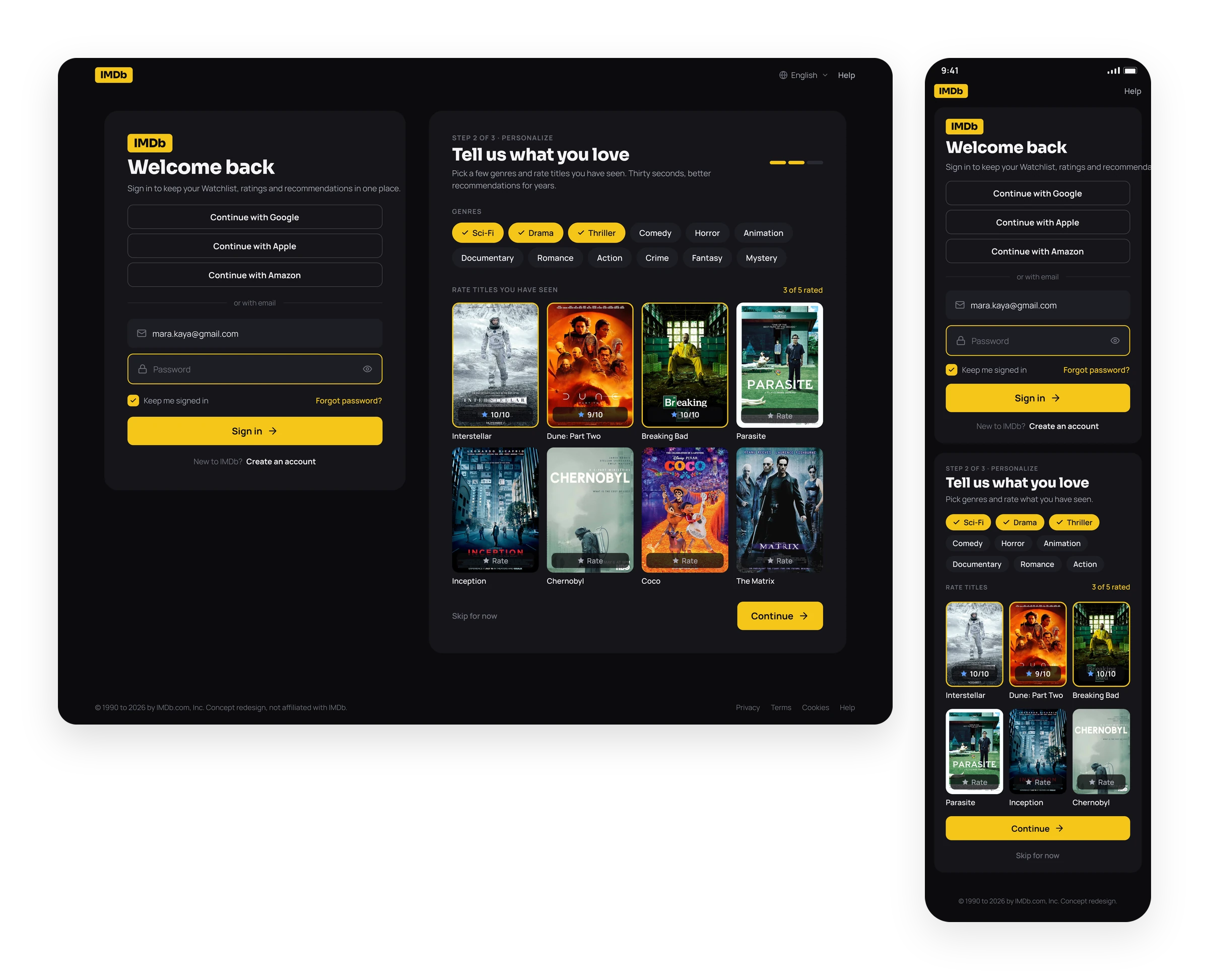Click the step progress indicator bars
Viewport: 1209px width, 980px height.
coord(796,163)
